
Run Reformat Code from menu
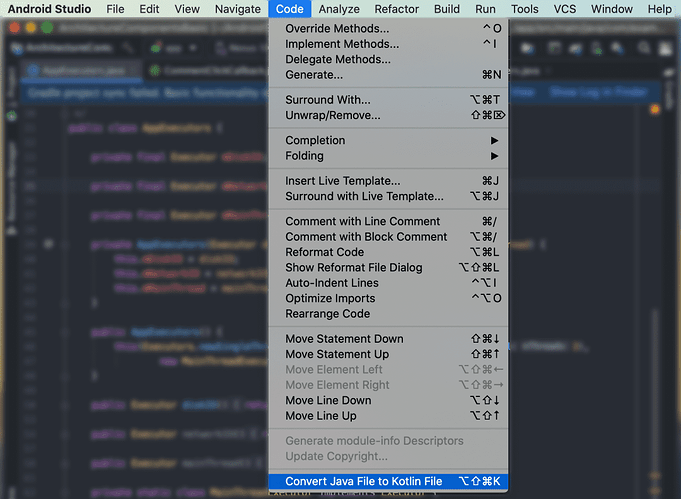coord(324,252)
